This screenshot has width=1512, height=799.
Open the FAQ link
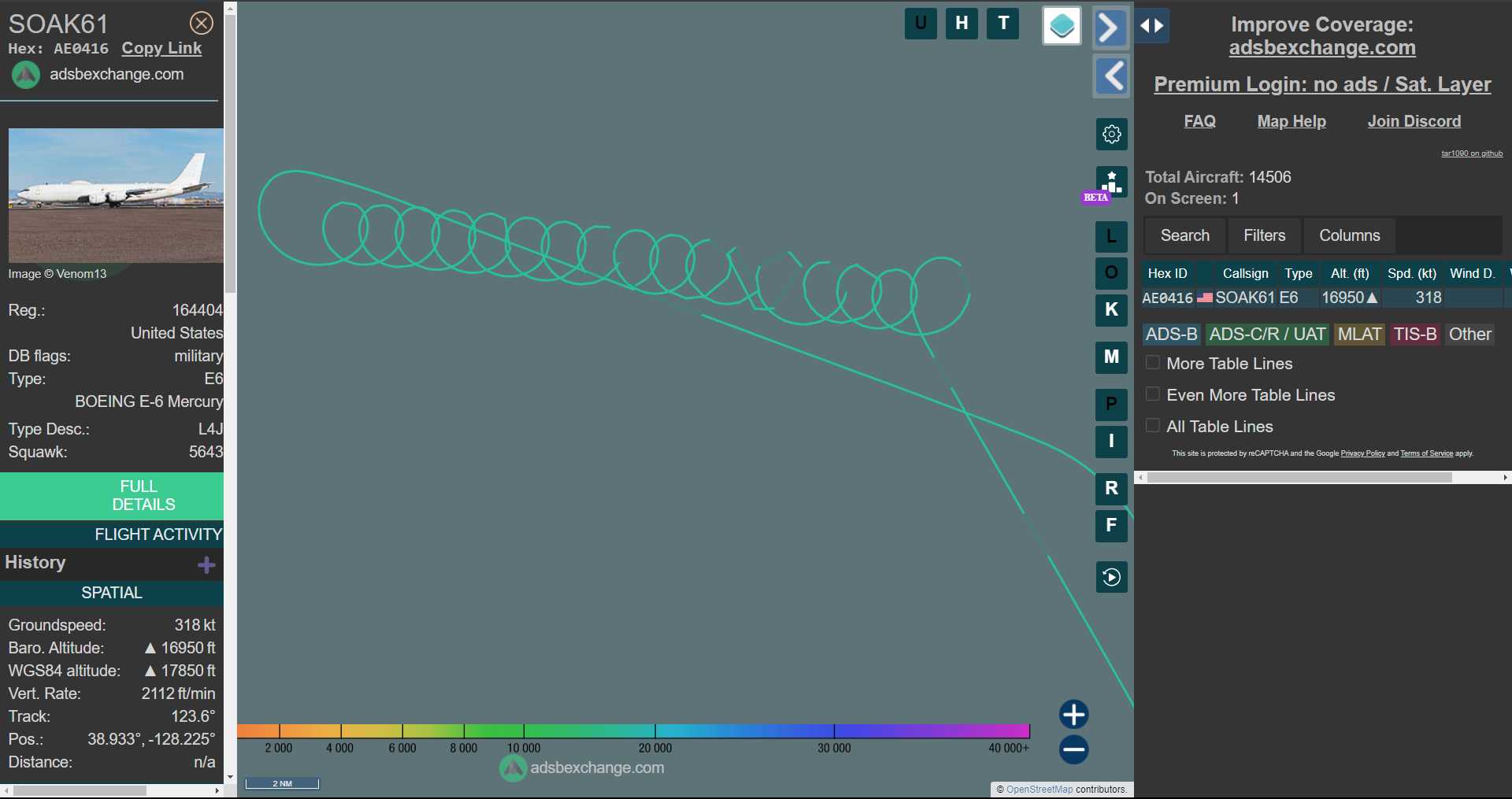tap(1199, 121)
